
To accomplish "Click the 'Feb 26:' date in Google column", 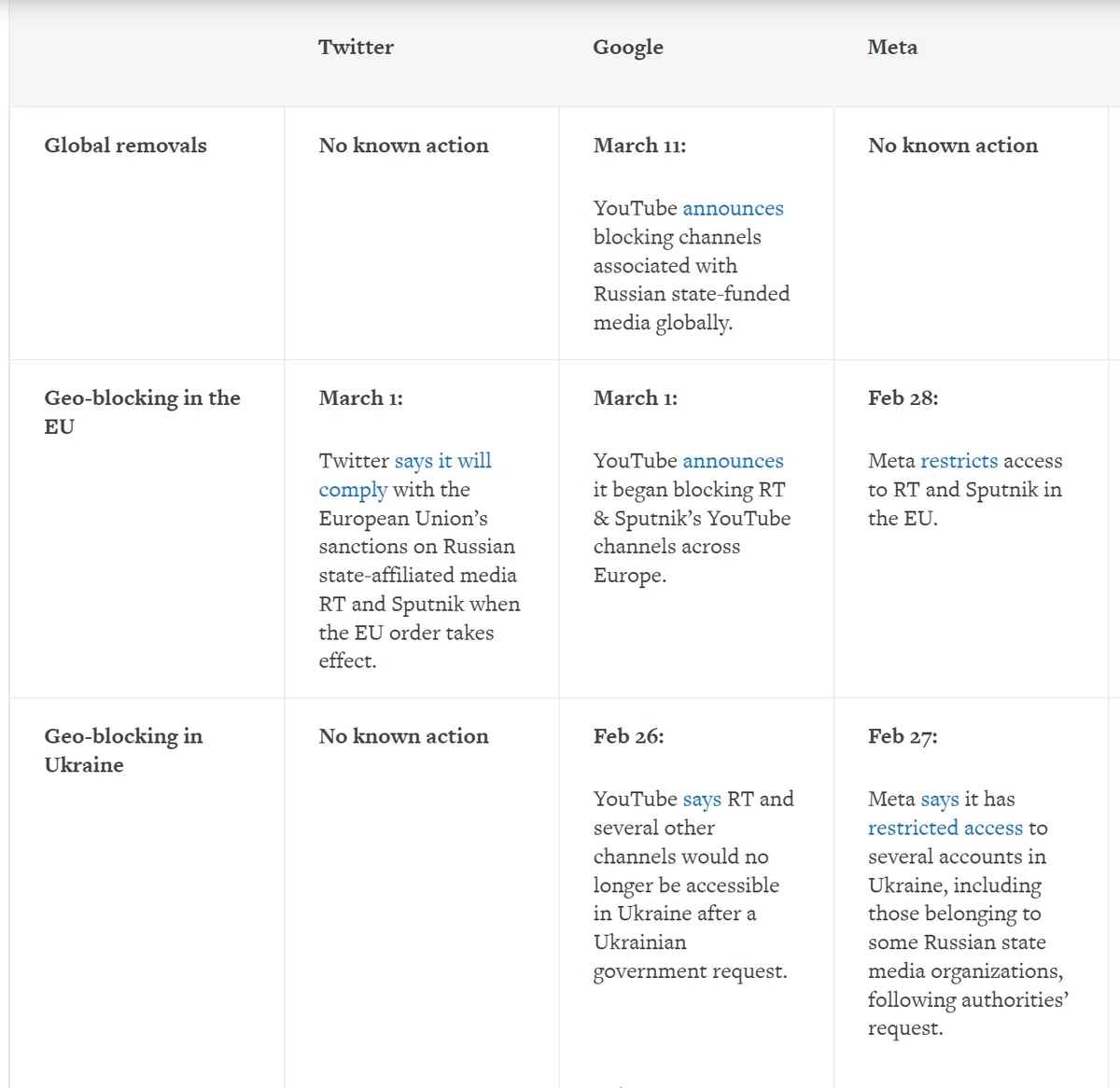I will [x=629, y=736].
